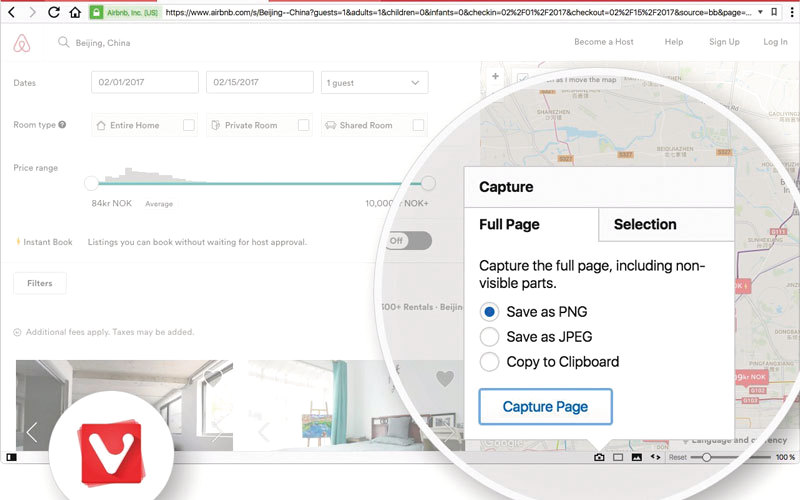Select Save as PNG option
Screen dimensions: 800x500
point(490,311)
